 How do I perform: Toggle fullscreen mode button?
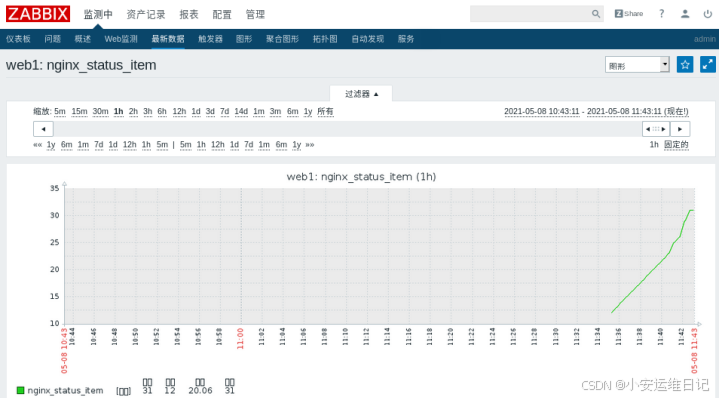pos(708,65)
